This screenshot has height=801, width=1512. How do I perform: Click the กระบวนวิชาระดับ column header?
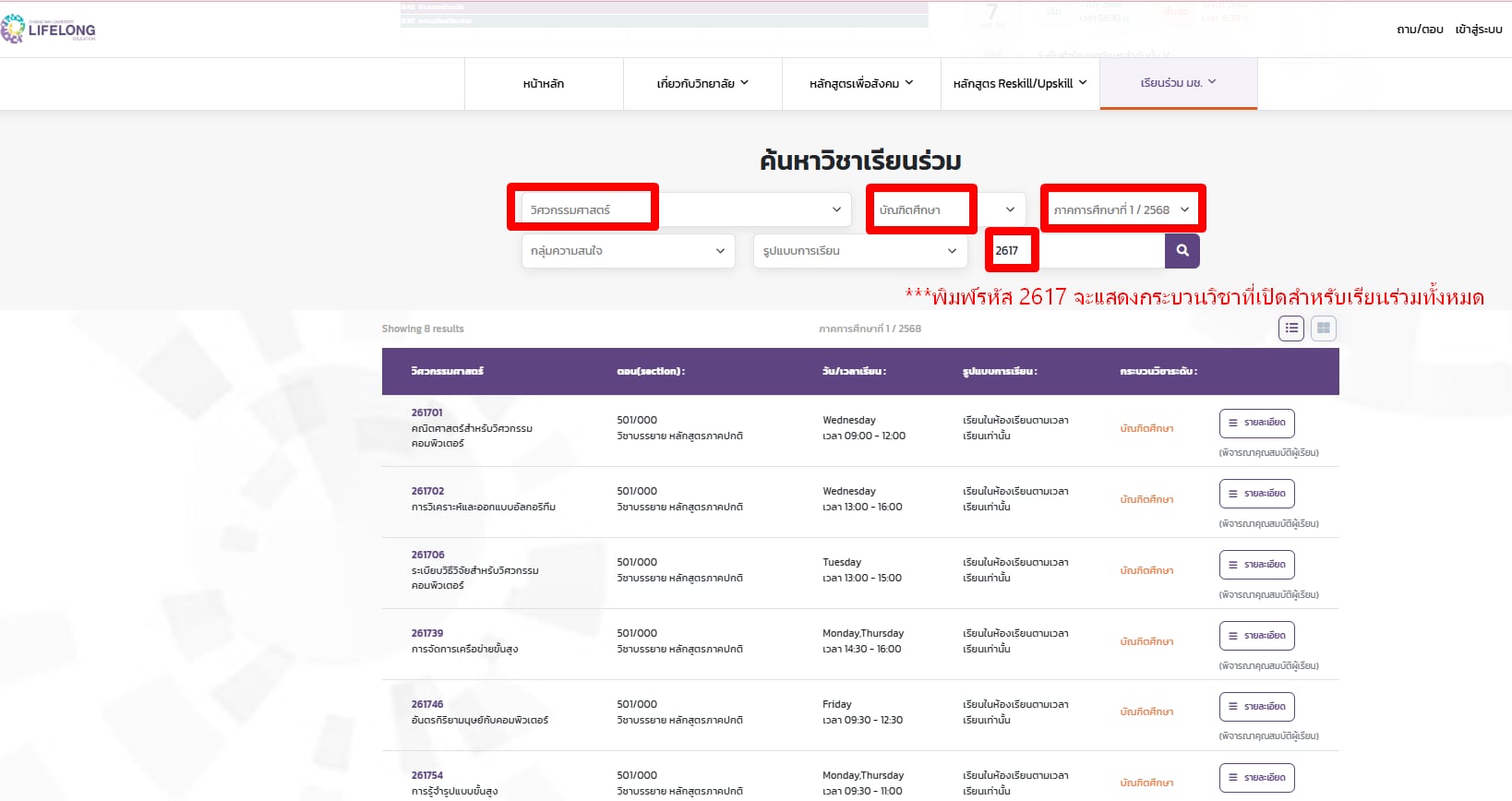[1158, 371]
